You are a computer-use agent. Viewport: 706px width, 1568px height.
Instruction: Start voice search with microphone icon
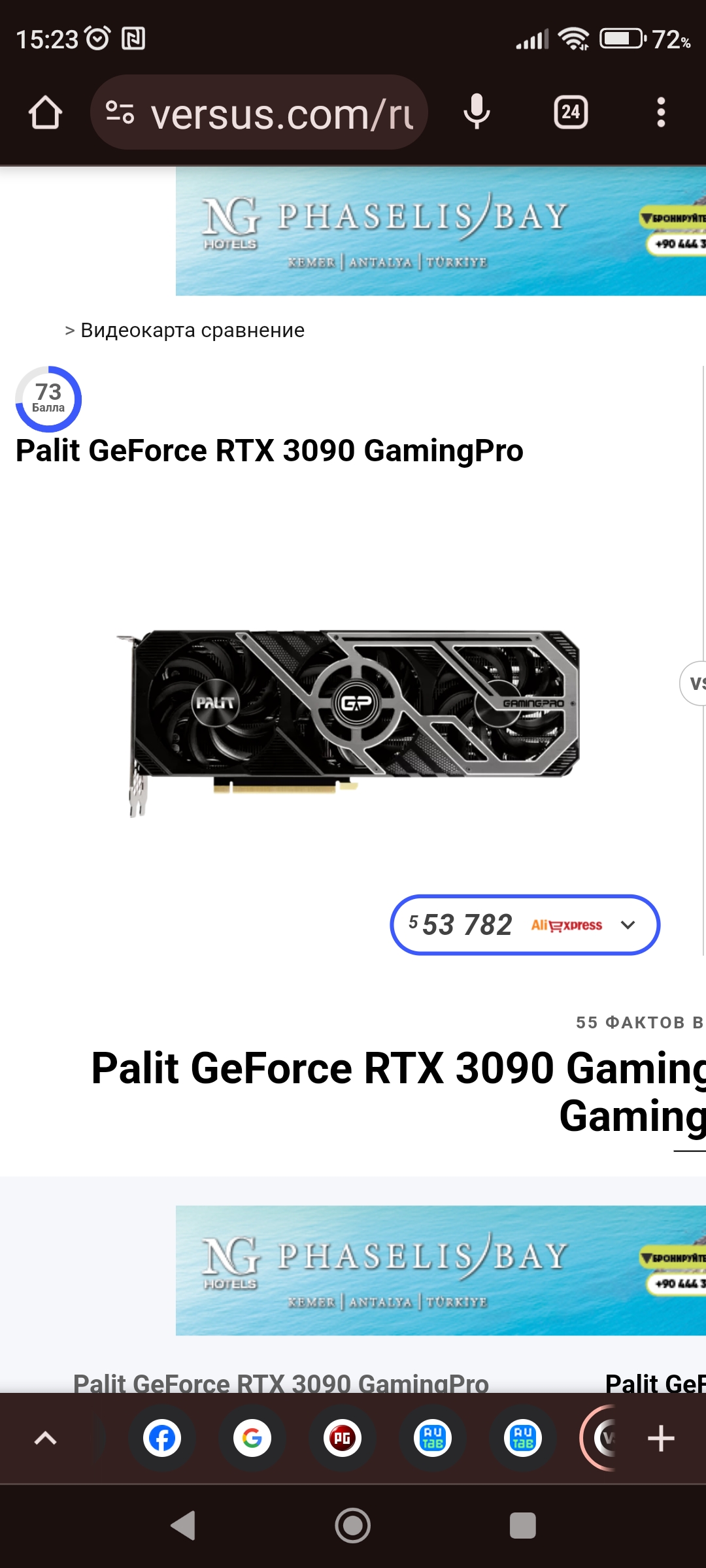(x=477, y=111)
